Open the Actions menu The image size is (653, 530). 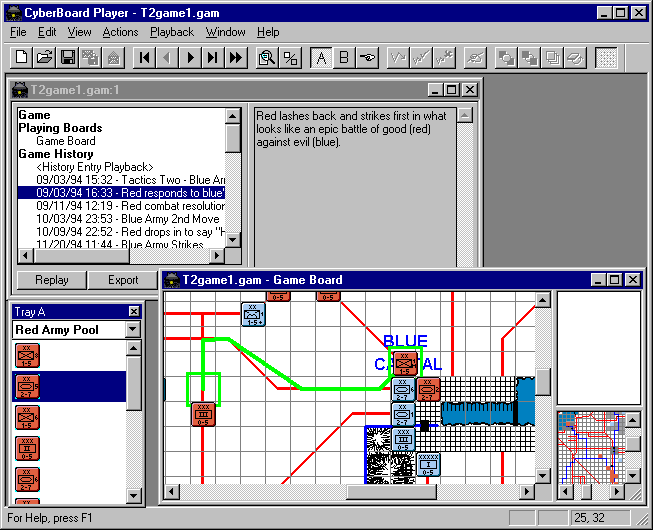120,32
